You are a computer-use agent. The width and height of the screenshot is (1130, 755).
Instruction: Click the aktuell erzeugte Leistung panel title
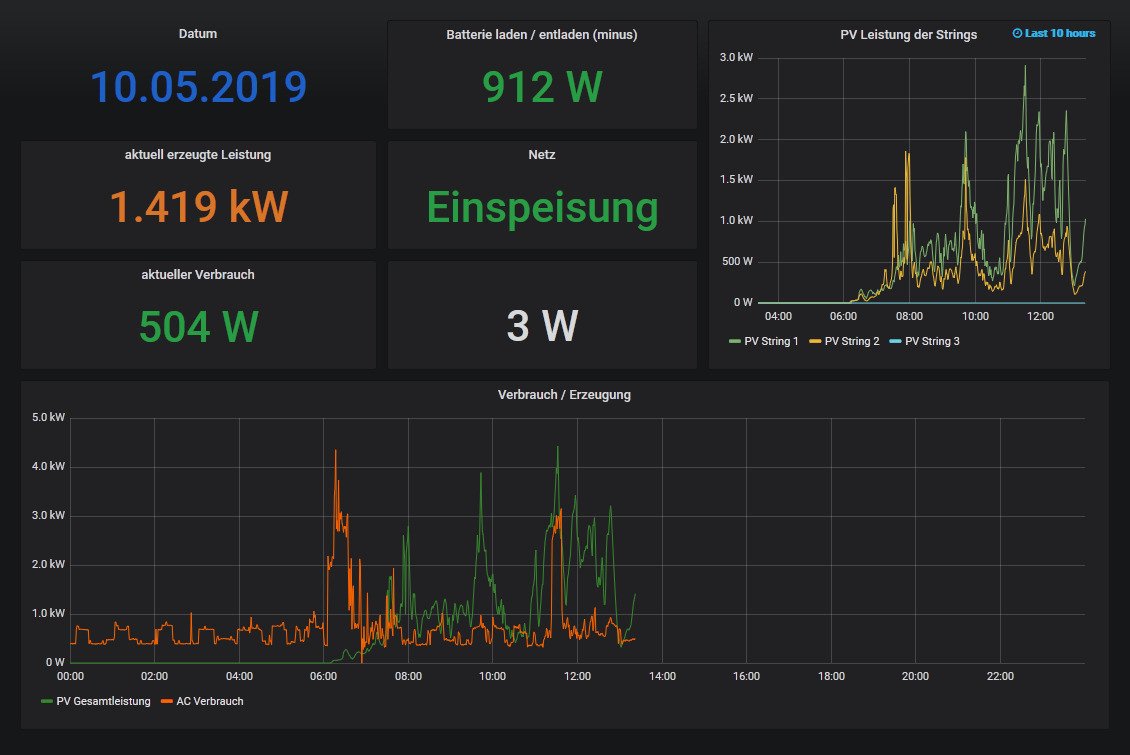(x=198, y=155)
